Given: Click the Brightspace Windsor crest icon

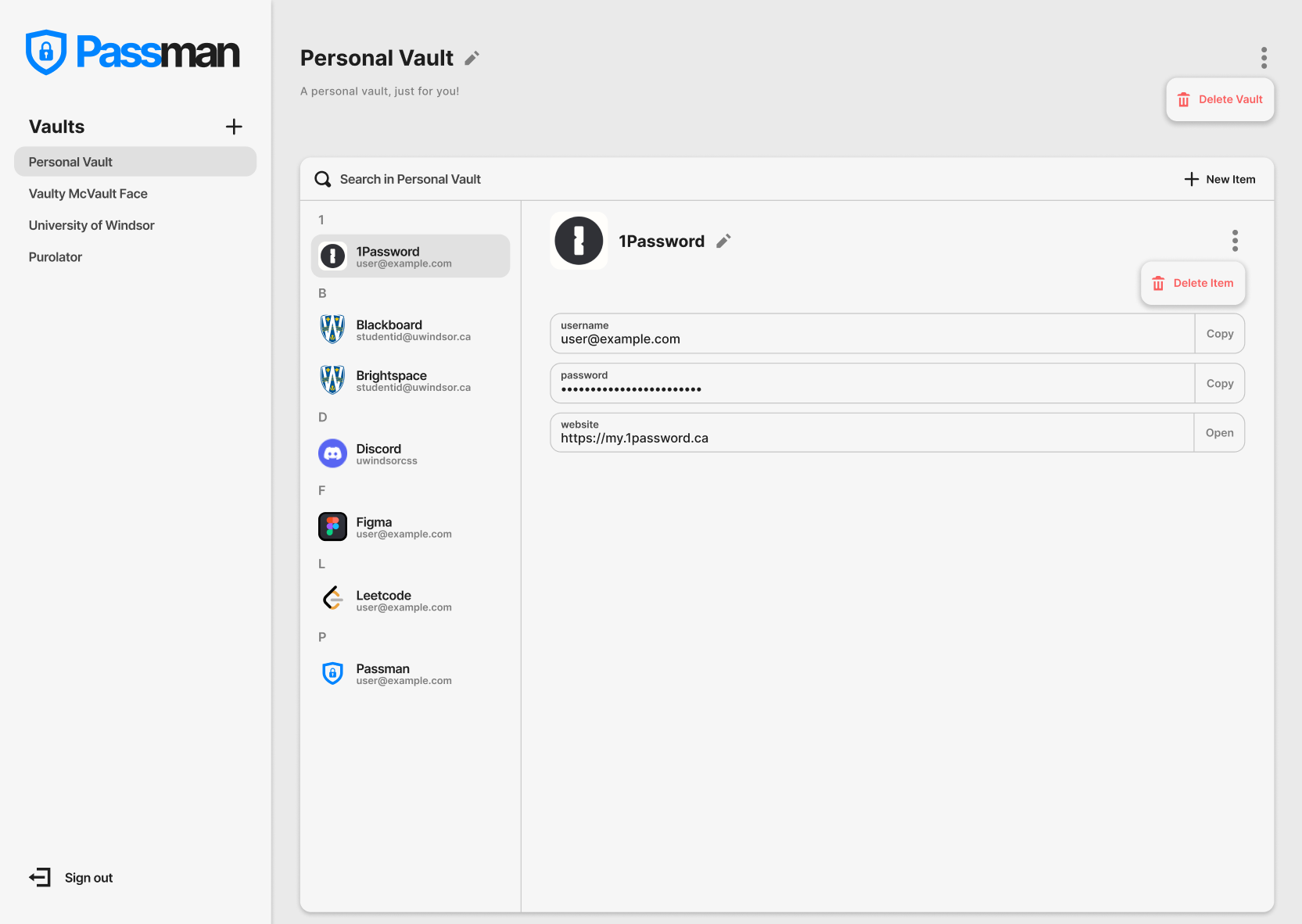Looking at the screenshot, I should click(332, 380).
